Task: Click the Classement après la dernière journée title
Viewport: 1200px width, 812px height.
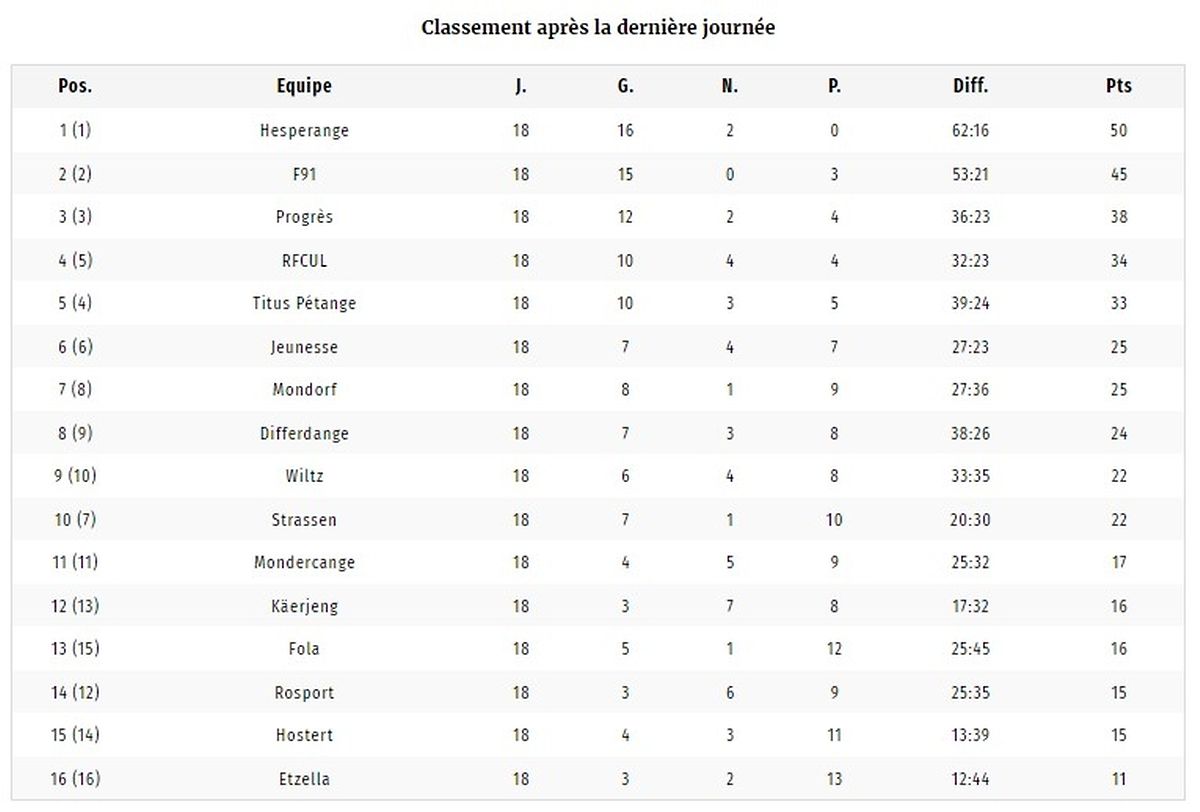Action: [x=598, y=28]
